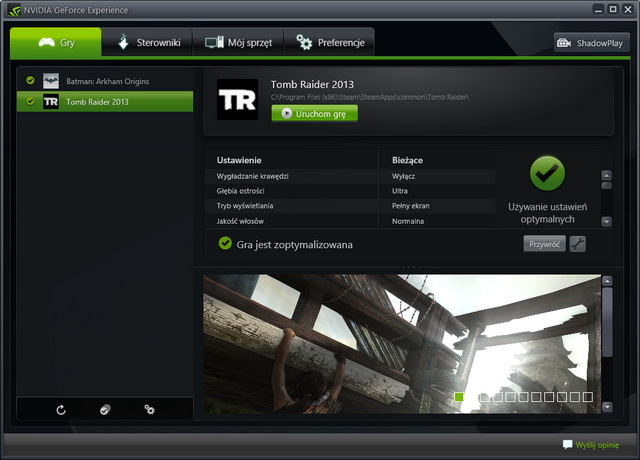This screenshot has width=640, height=460.
Task: Click the TR icon in the game list
Action: tap(51, 102)
